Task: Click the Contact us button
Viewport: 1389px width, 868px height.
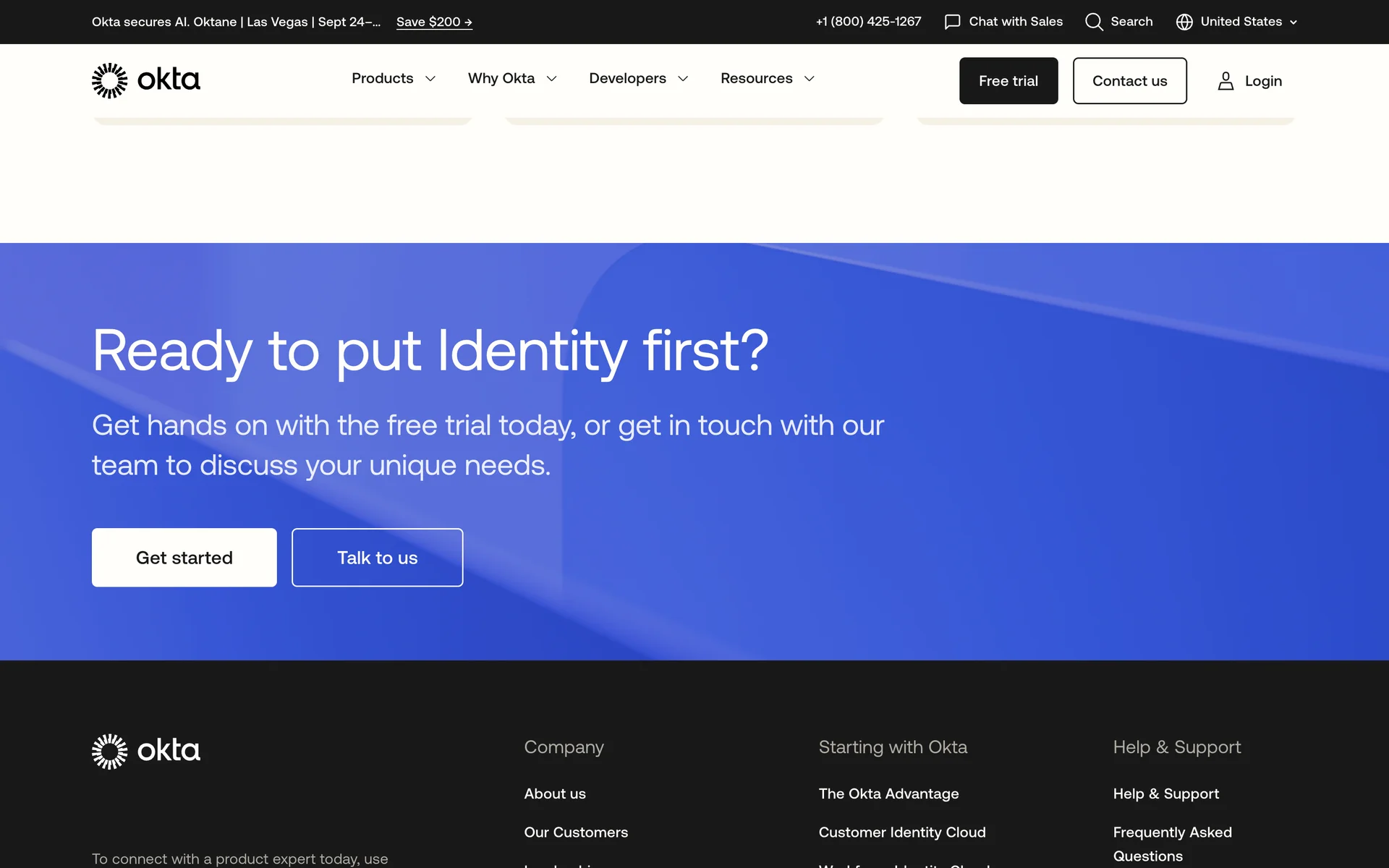Action: coord(1129,81)
